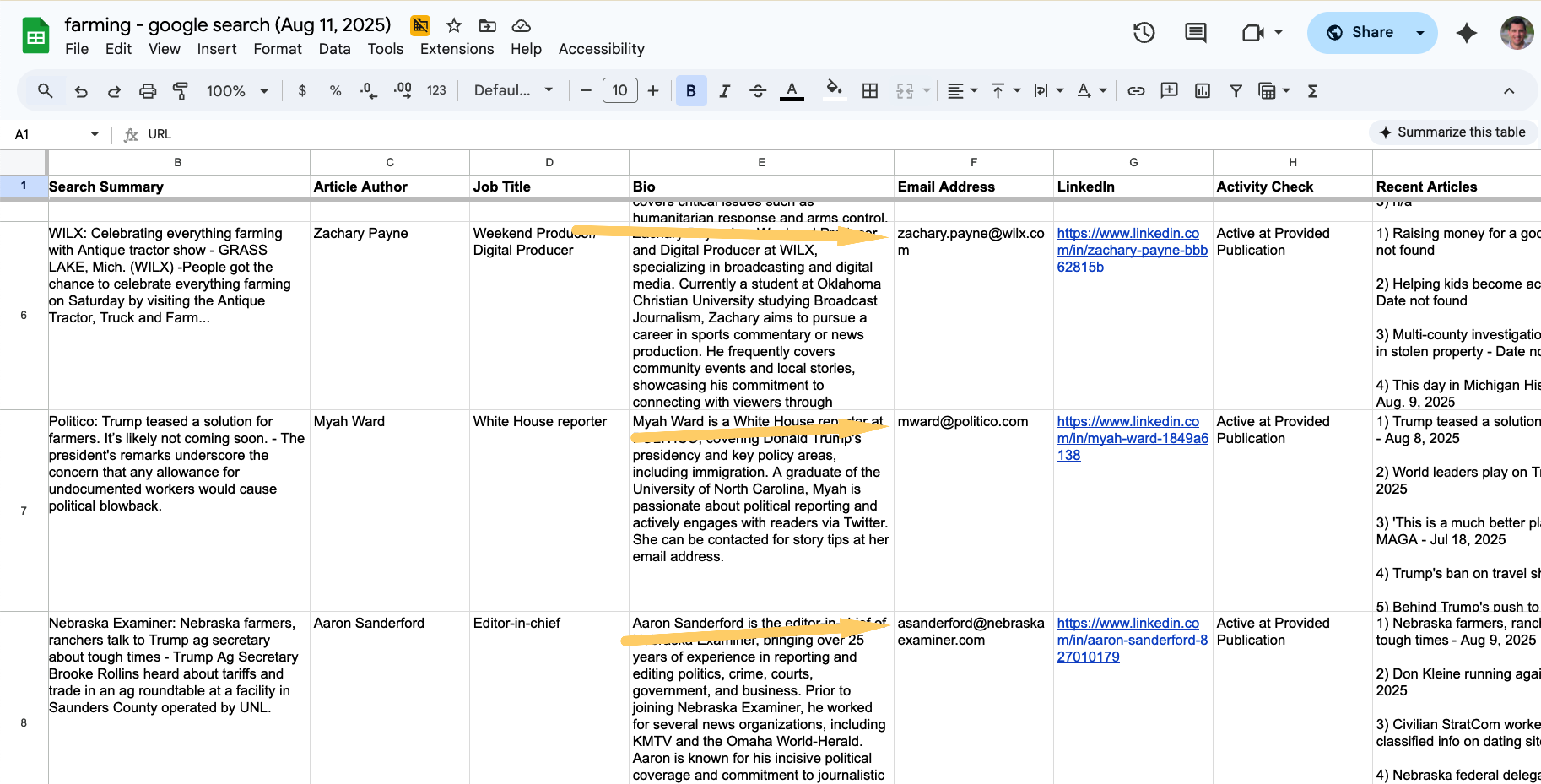Open the Extensions menu
The width and height of the screenshot is (1541, 784).
[x=457, y=49]
